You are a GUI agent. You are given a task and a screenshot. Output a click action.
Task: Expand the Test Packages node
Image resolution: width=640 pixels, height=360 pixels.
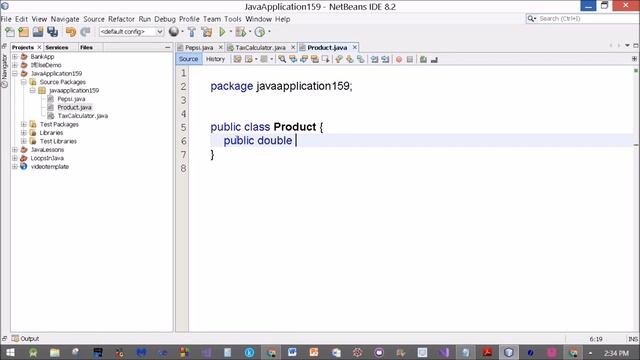coord(24,124)
